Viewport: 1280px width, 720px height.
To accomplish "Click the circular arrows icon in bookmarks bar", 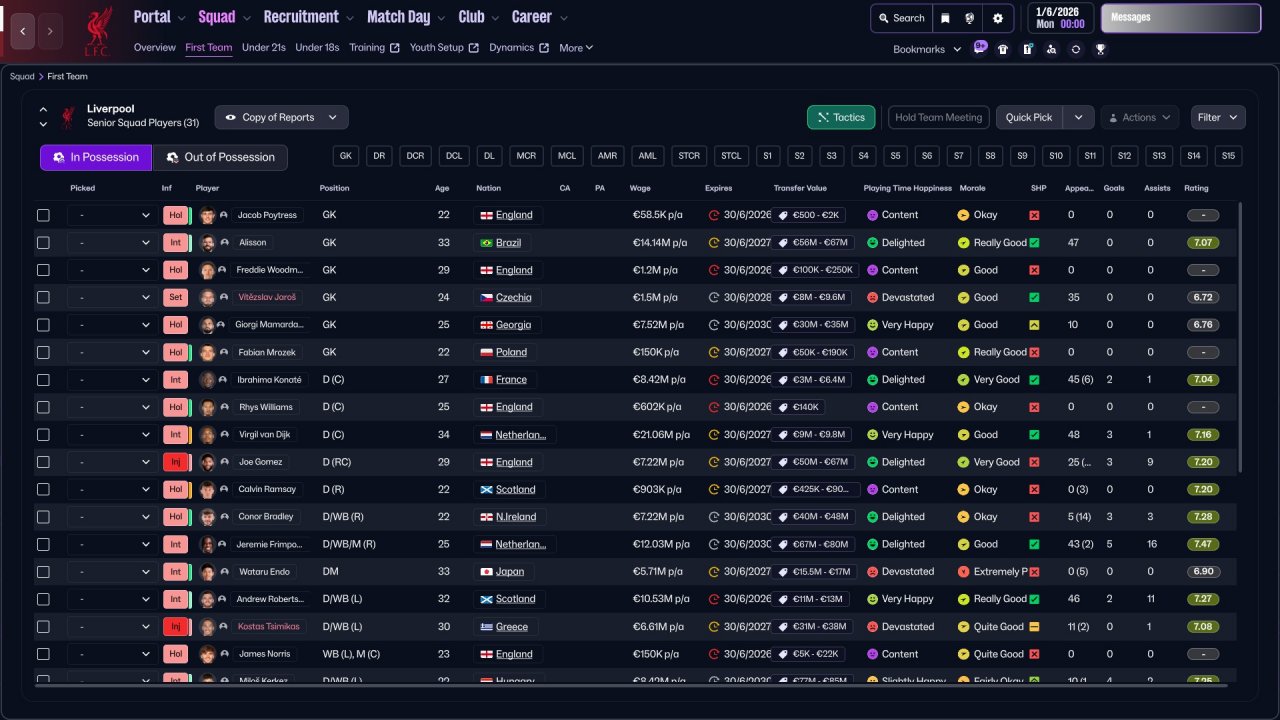I will 1075,49.
